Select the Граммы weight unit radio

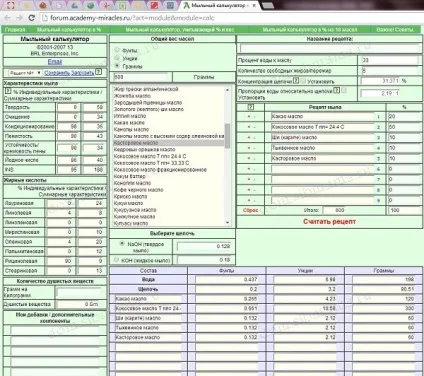click(x=117, y=66)
